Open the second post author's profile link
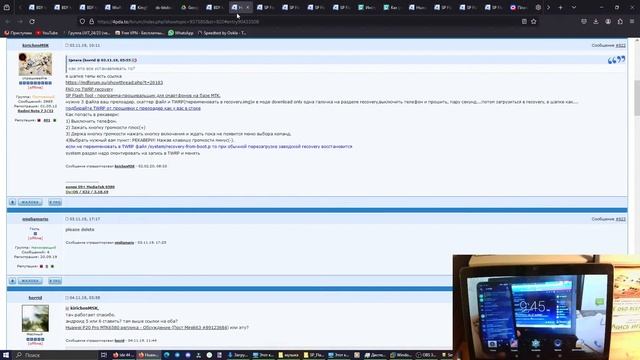Viewport: 640px width, 360px height. point(35,219)
